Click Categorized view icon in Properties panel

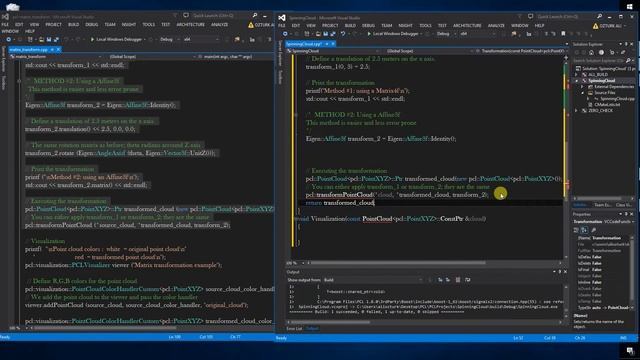576,230
